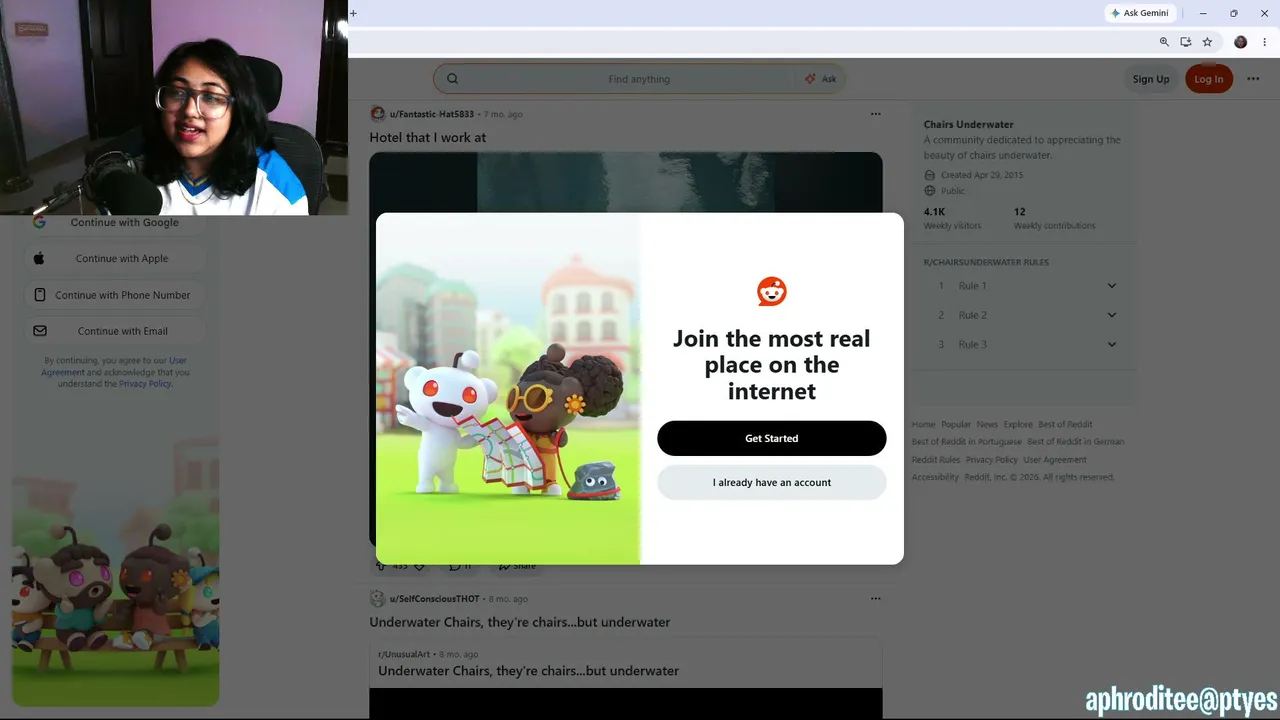Click Continue with Google
The width and height of the screenshot is (1280, 720).
115,223
